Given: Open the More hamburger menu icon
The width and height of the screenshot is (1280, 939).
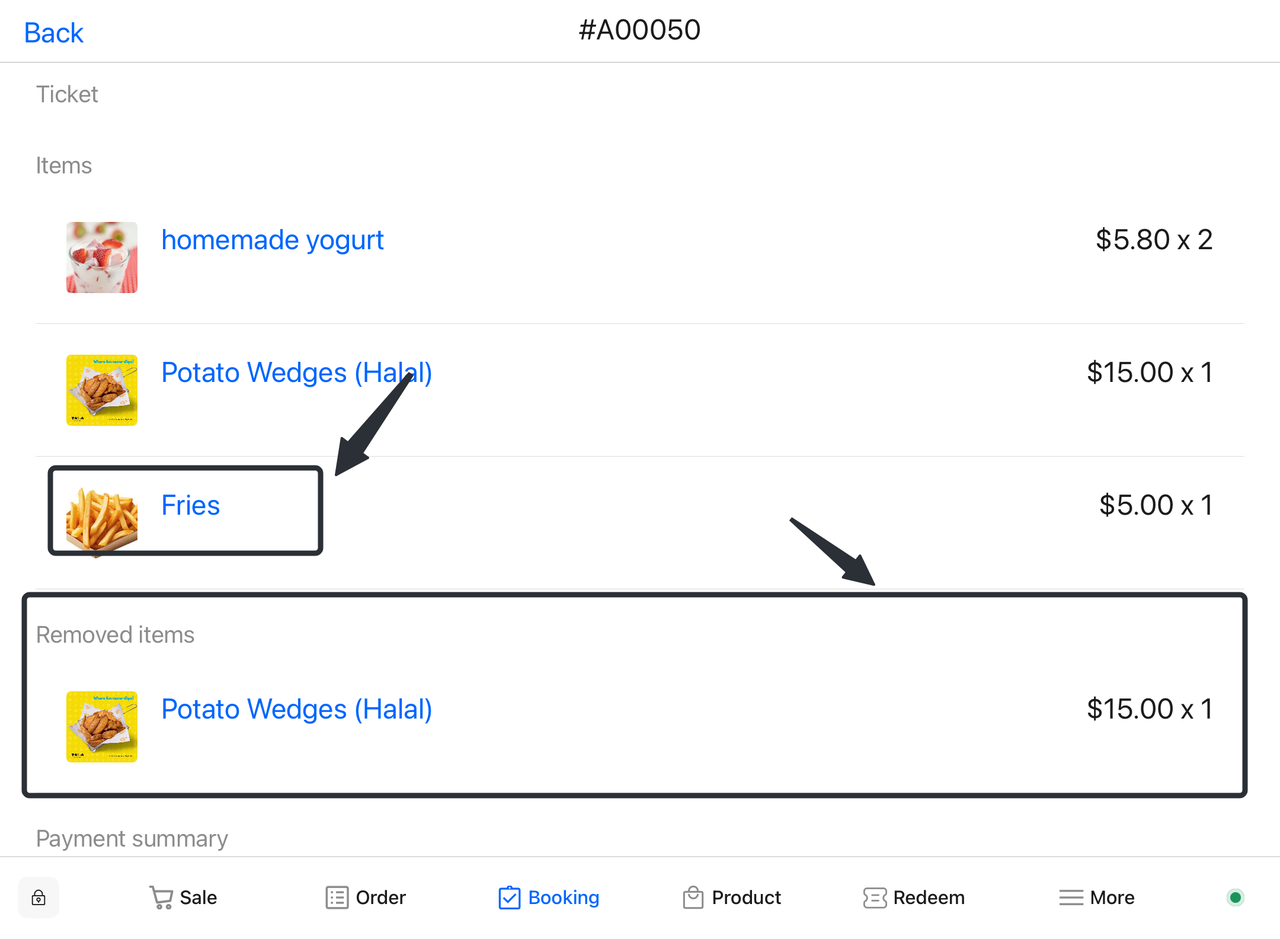Looking at the screenshot, I should tap(1071, 897).
